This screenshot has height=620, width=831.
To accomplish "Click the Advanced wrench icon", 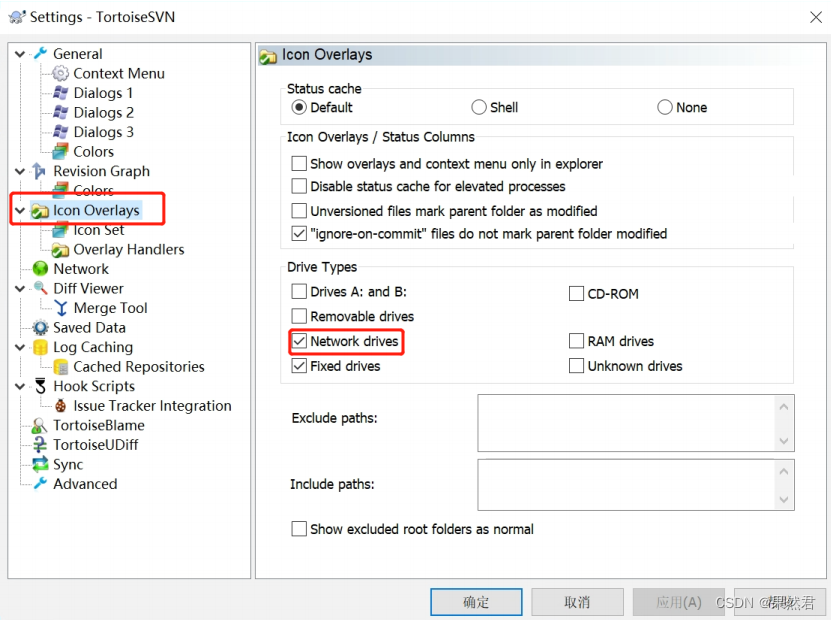I will tap(40, 484).
